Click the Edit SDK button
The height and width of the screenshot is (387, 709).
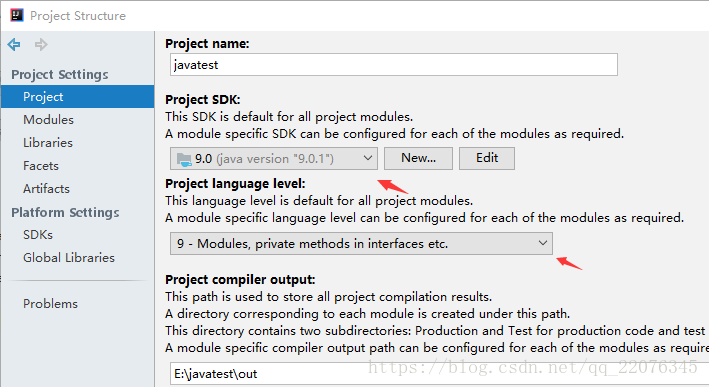pos(487,158)
